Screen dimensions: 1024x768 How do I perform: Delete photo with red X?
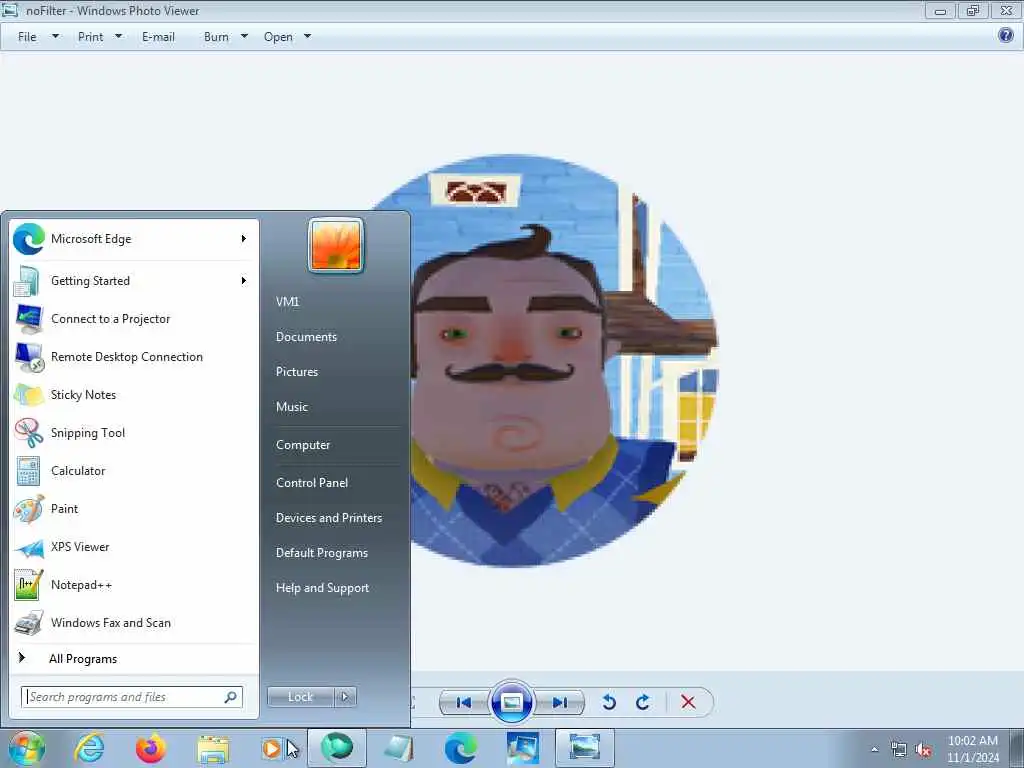coord(688,703)
